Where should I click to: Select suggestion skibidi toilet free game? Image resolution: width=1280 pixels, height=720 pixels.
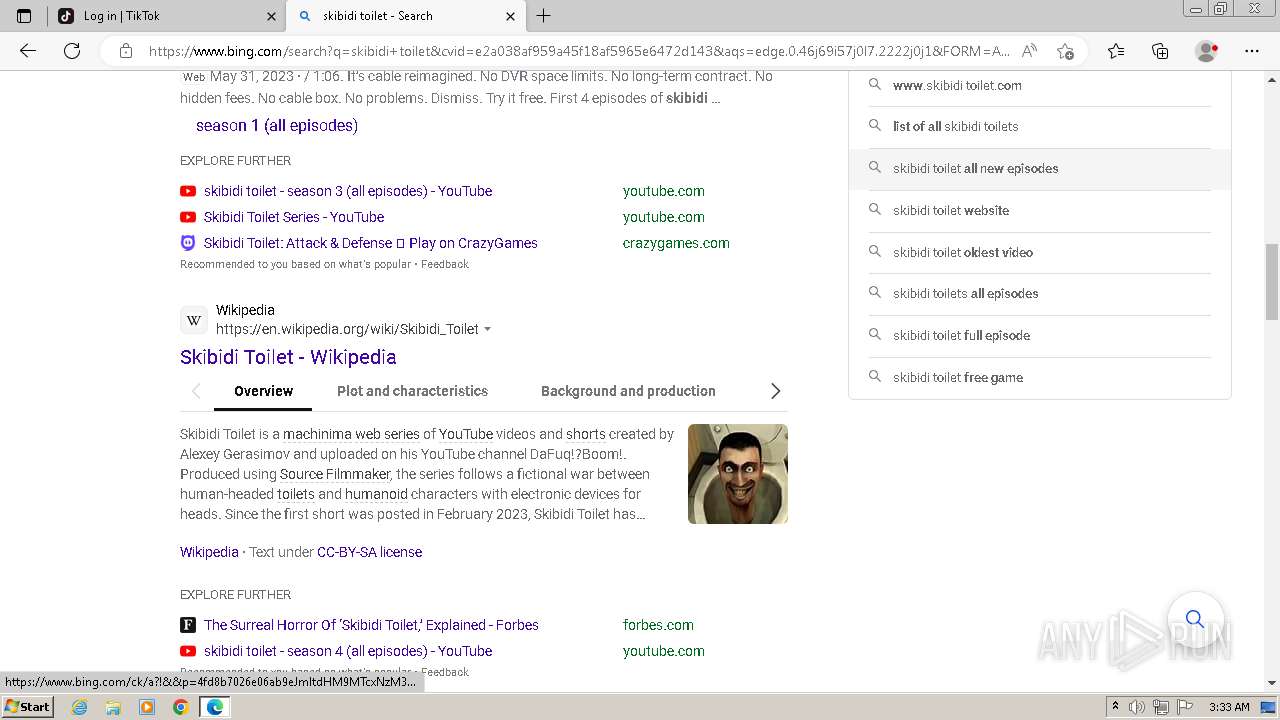click(x=1039, y=377)
